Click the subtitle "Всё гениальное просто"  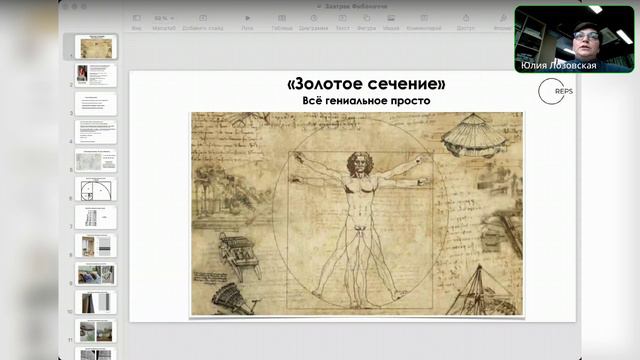366,100
